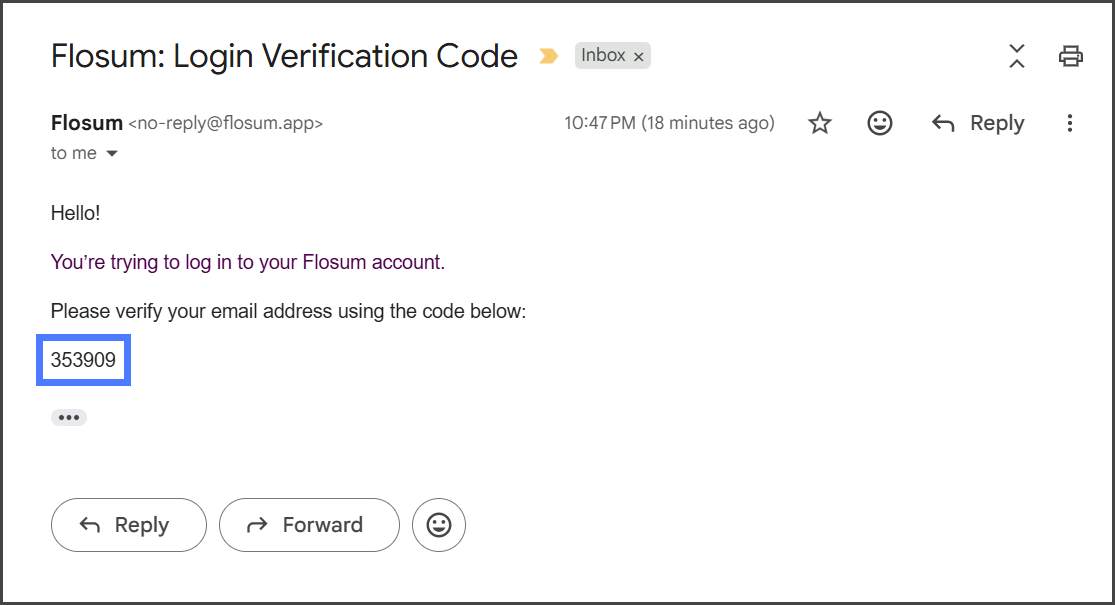The image size is (1115, 605).
Task: Click the round emoji reaction button at bottom
Action: [439, 525]
